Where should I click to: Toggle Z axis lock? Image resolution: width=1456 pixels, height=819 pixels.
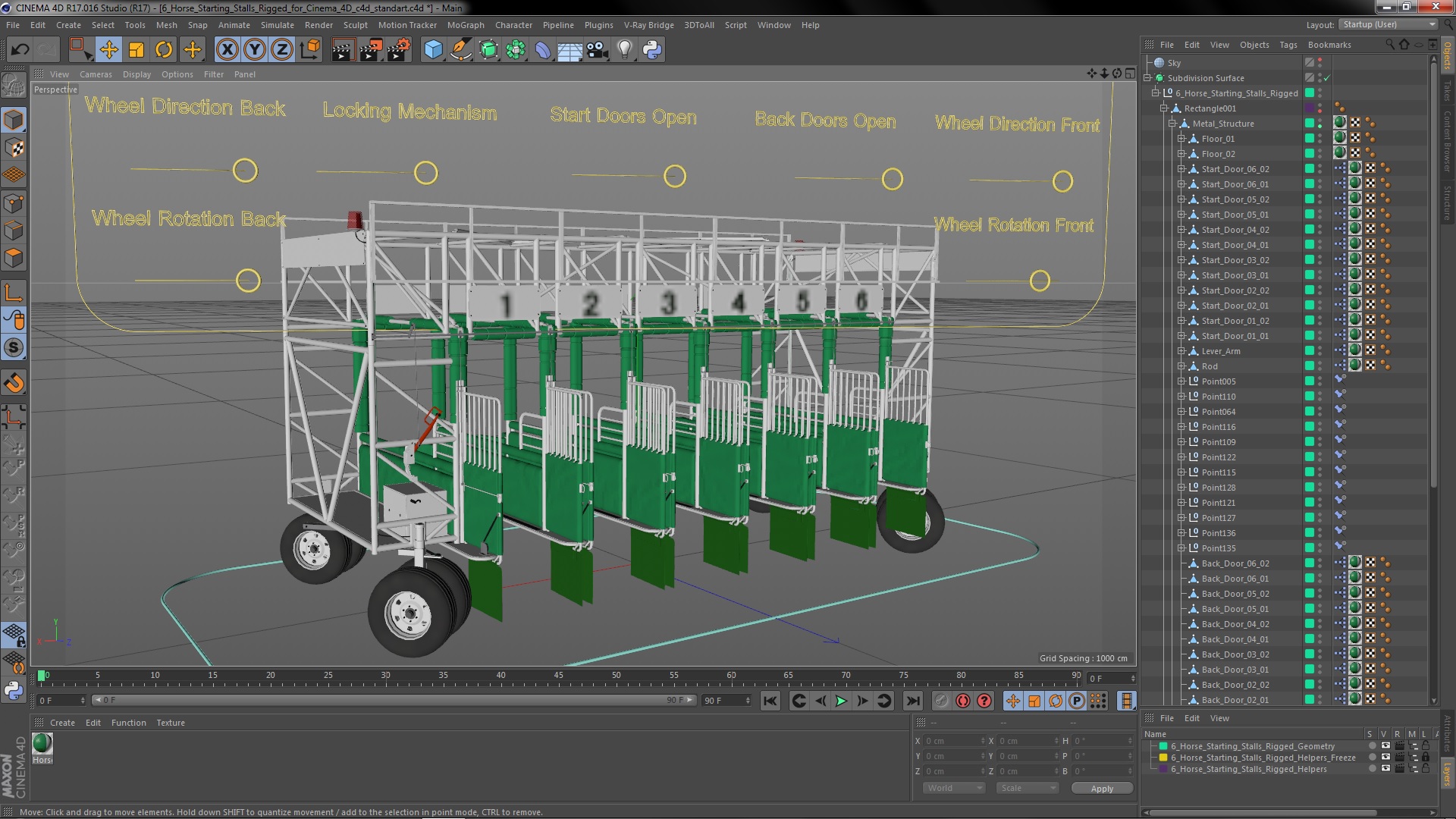[x=281, y=50]
